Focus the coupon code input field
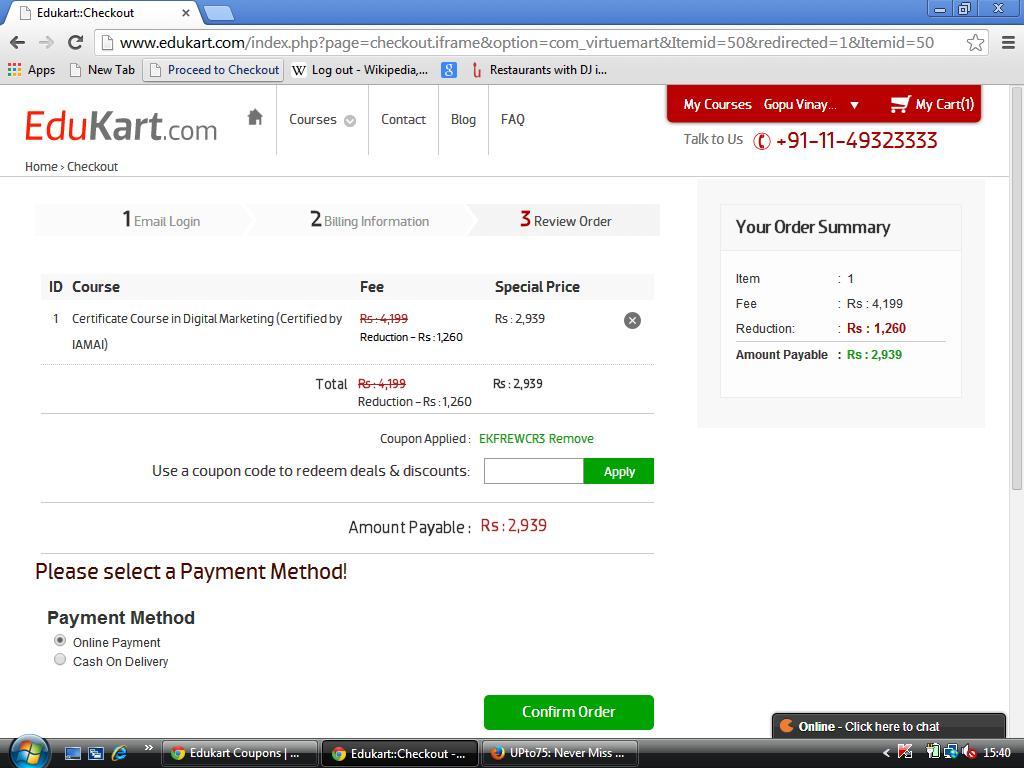This screenshot has width=1024, height=768. [533, 471]
